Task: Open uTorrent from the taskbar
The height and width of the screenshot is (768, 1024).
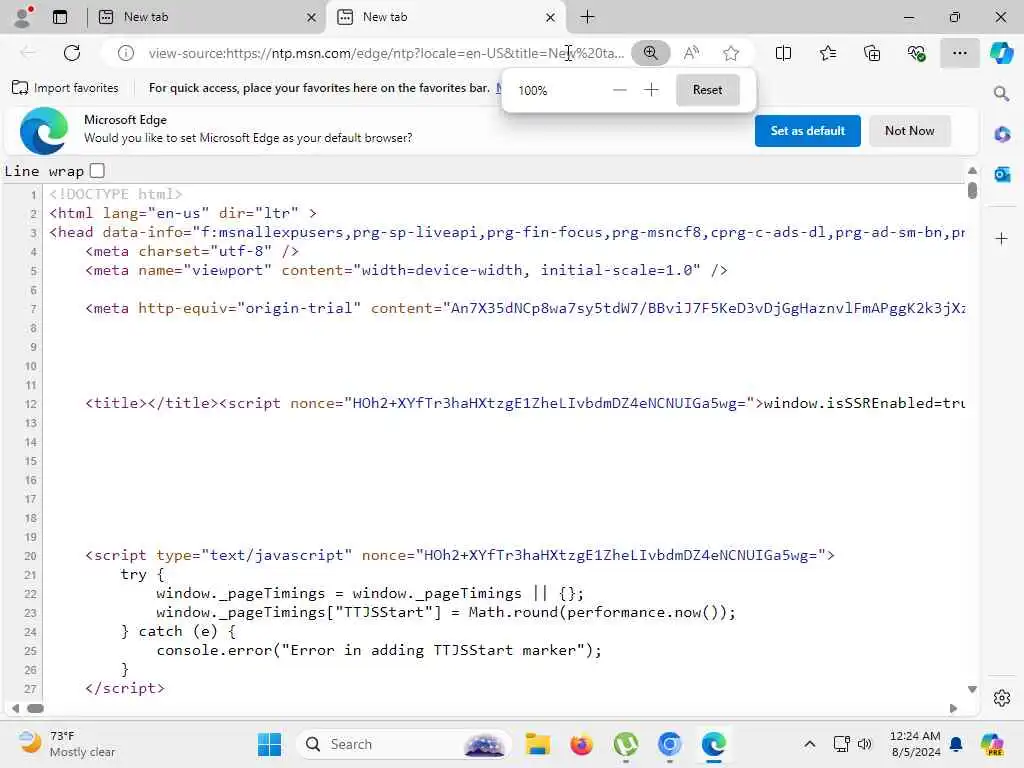Action: (x=626, y=744)
